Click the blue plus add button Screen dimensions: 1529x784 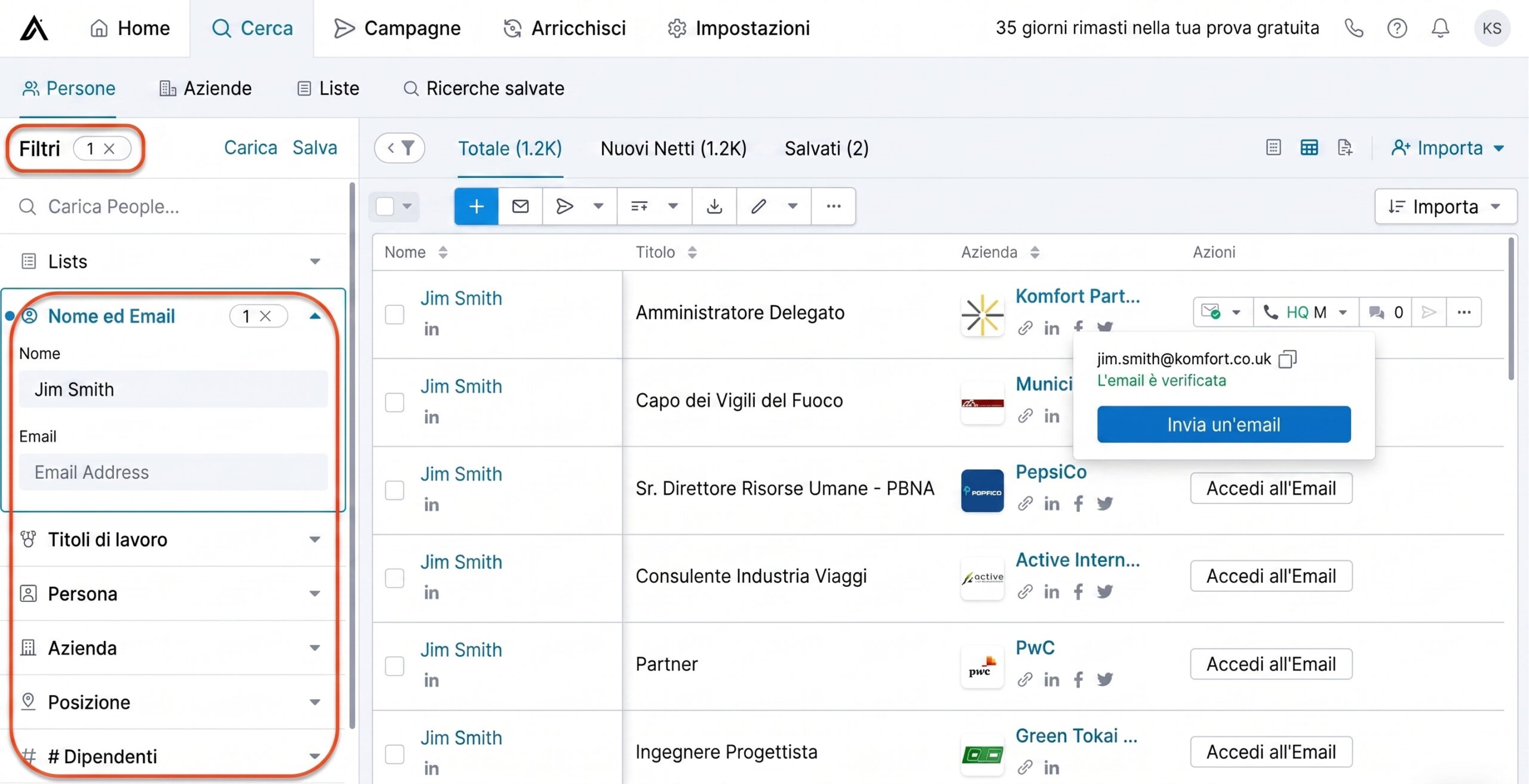click(476, 207)
